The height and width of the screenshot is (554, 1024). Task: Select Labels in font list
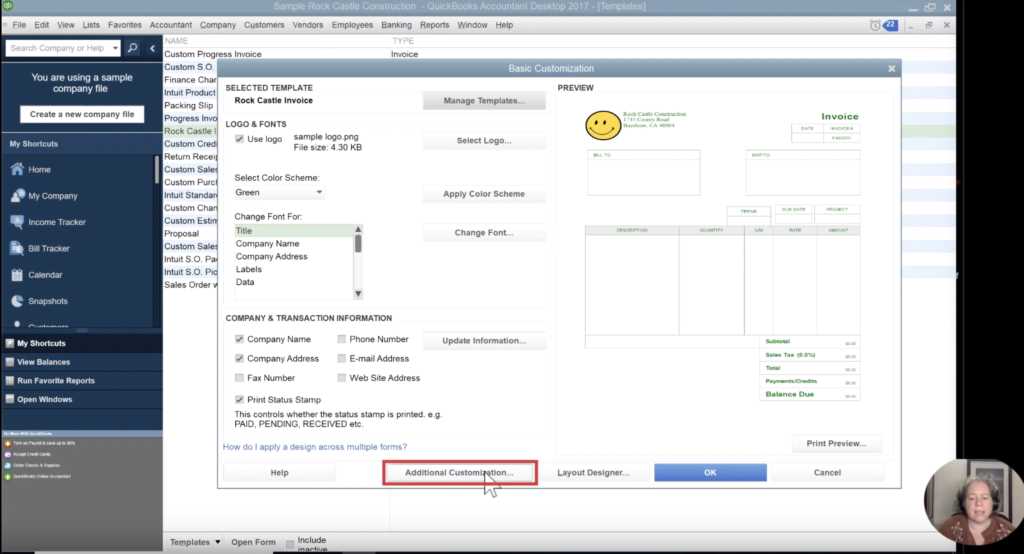tap(293, 269)
